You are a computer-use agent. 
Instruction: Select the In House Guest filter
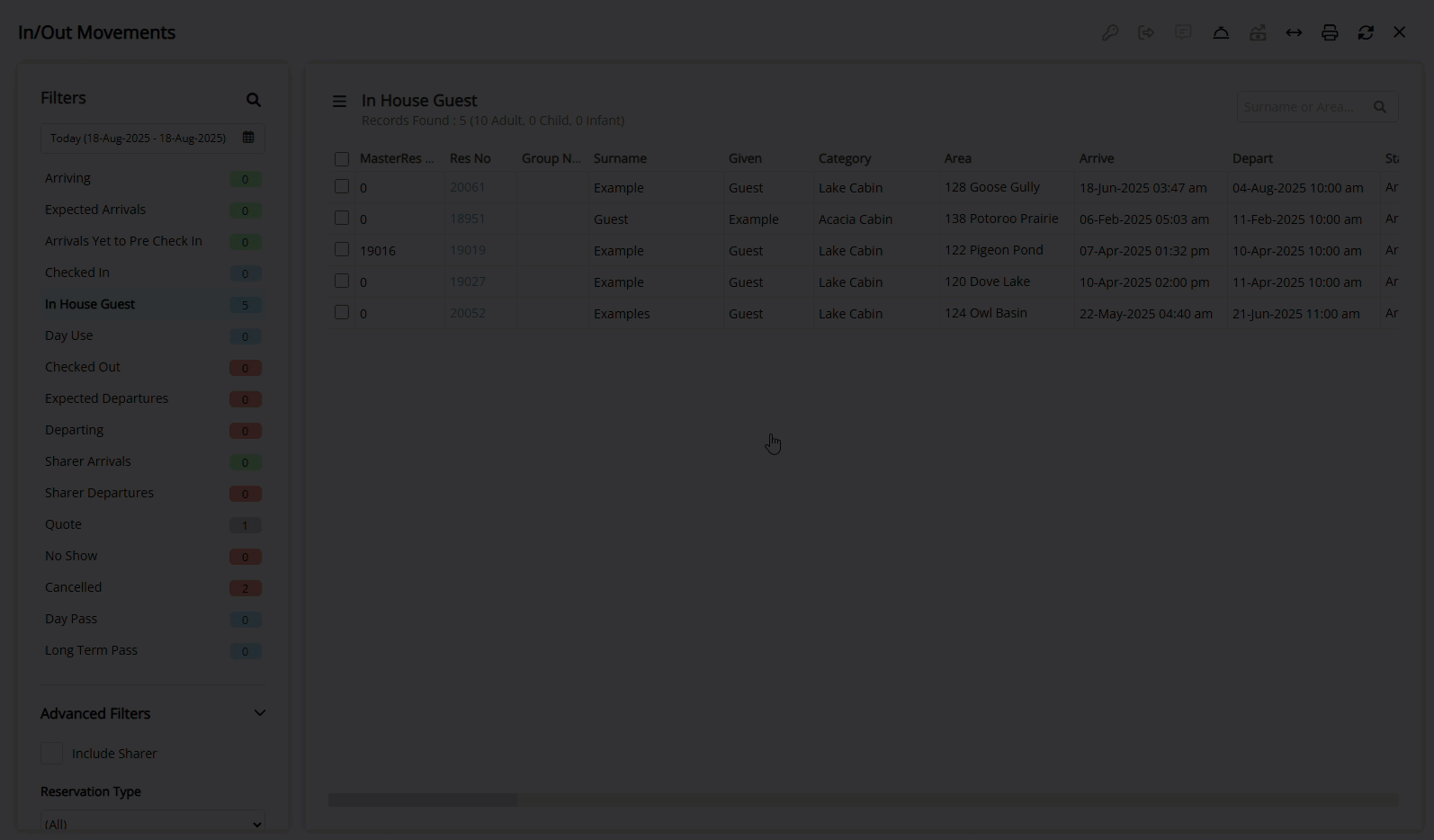(153, 304)
